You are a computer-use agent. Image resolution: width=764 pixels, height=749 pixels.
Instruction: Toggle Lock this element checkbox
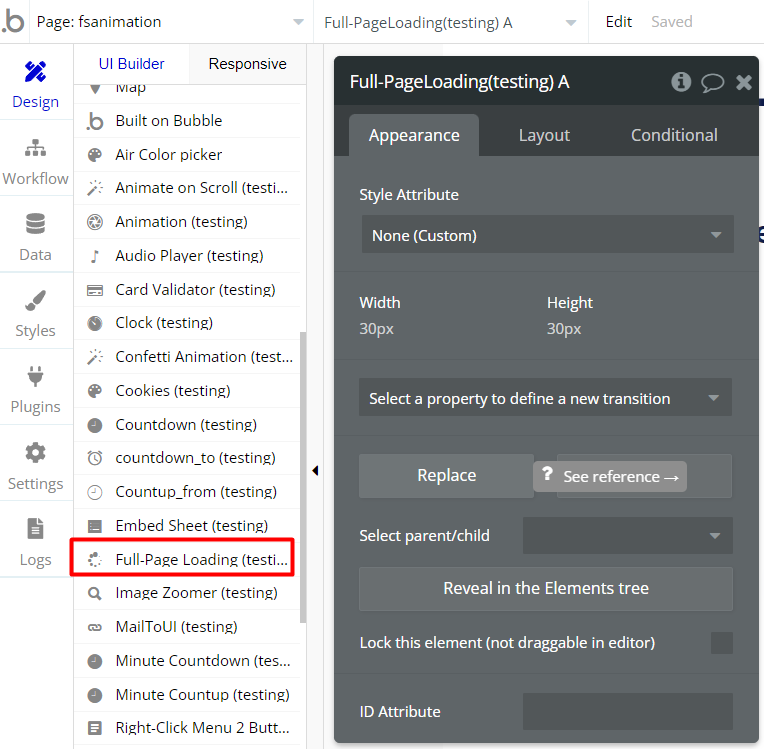[721, 643]
